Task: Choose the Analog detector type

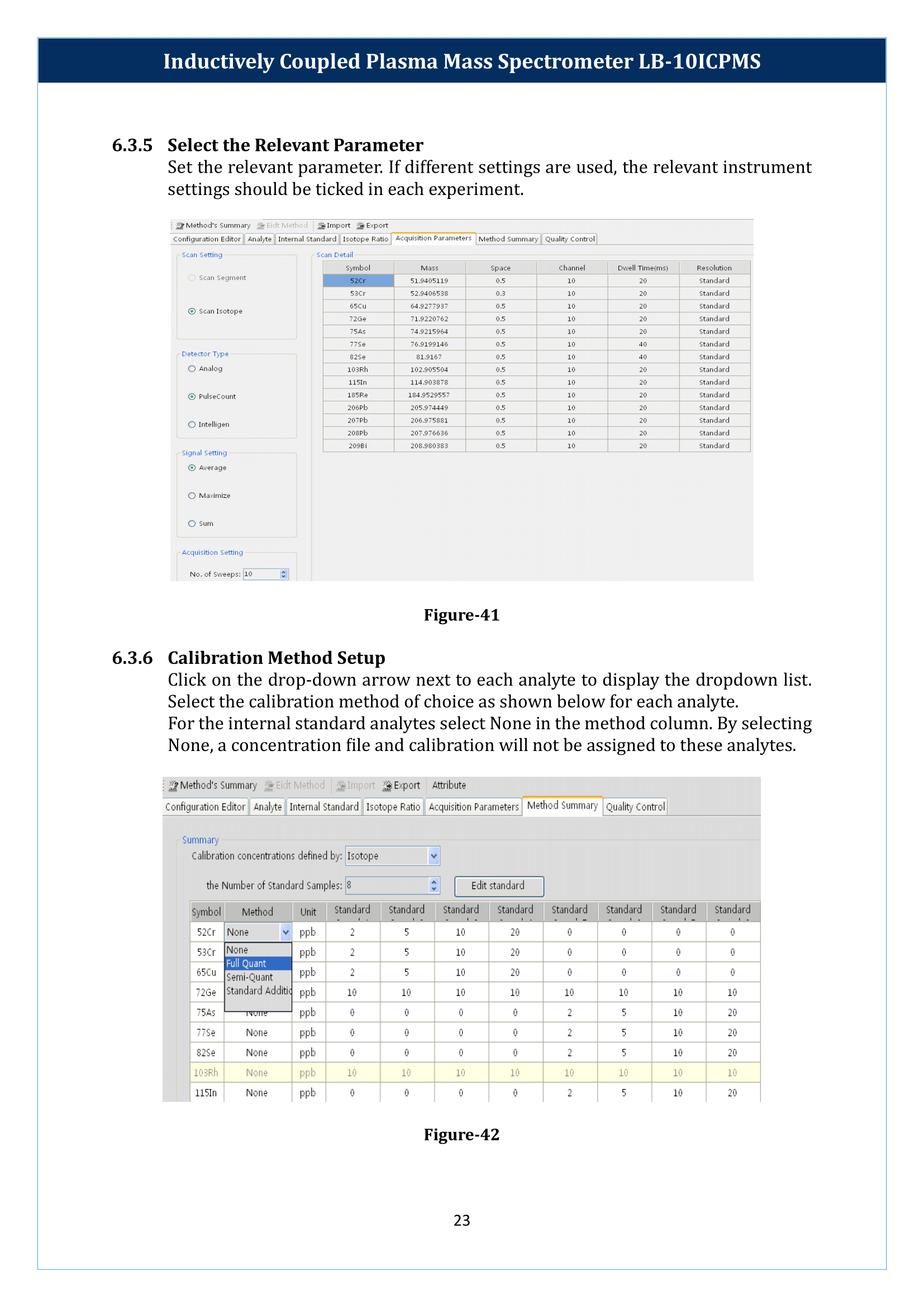Action: 192,369
